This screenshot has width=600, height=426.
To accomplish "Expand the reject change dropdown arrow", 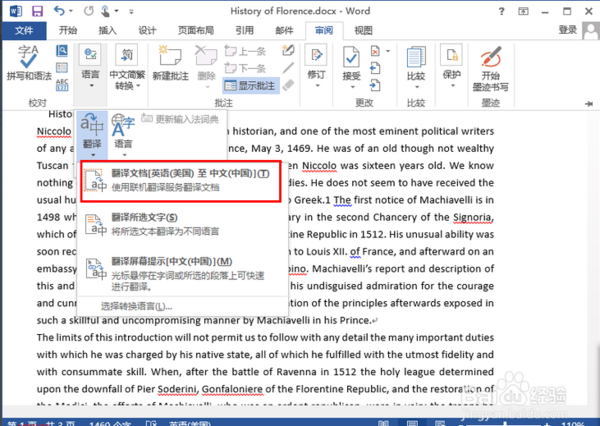I will 388,51.
